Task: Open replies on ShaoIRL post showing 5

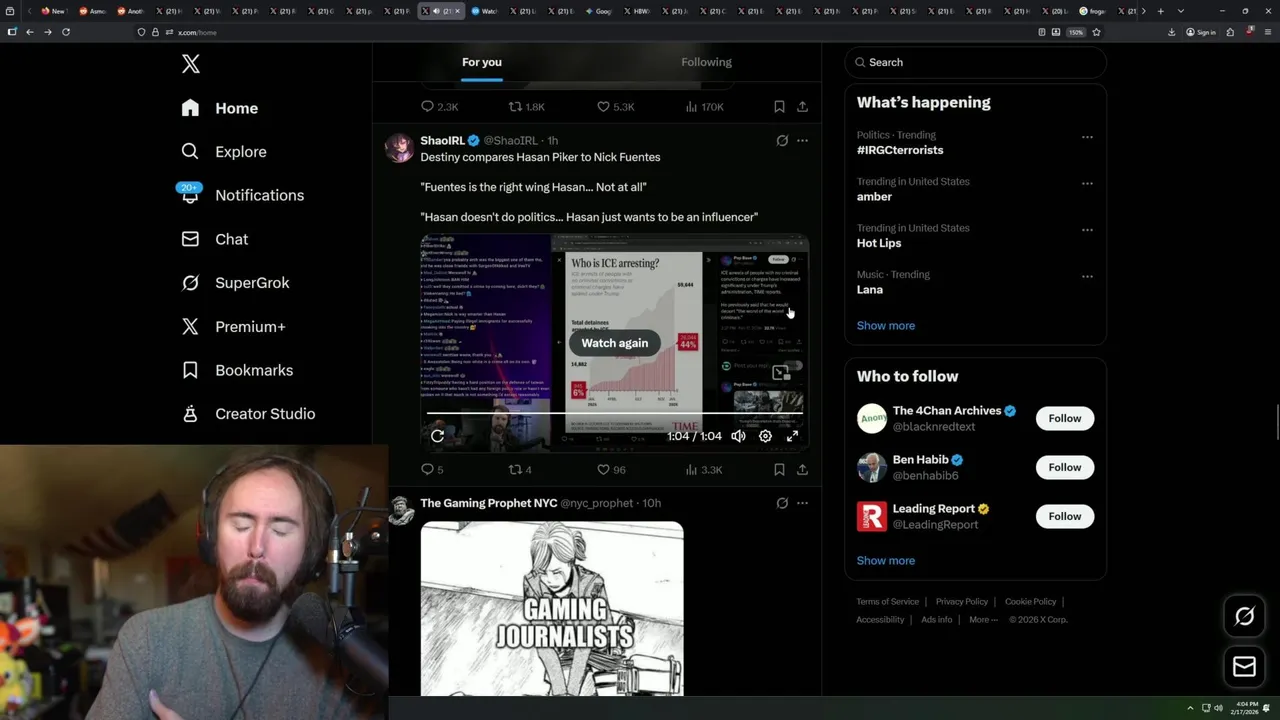Action: click(432, 469)
